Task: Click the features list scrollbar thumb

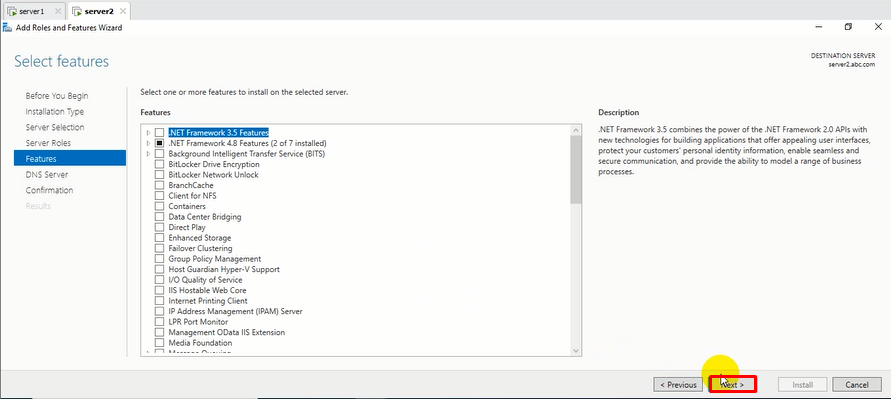Action: (576, 169)
